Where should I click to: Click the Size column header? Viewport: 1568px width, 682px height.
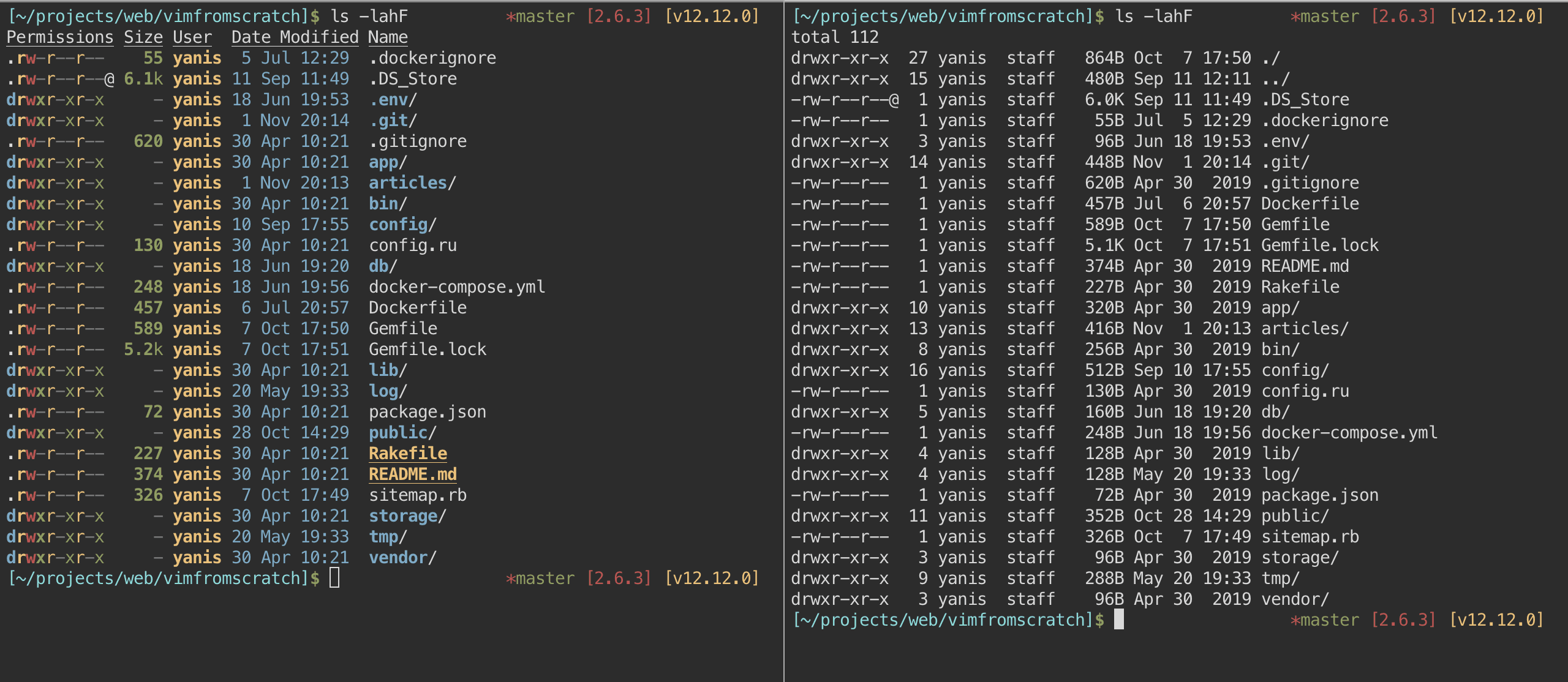143,37
